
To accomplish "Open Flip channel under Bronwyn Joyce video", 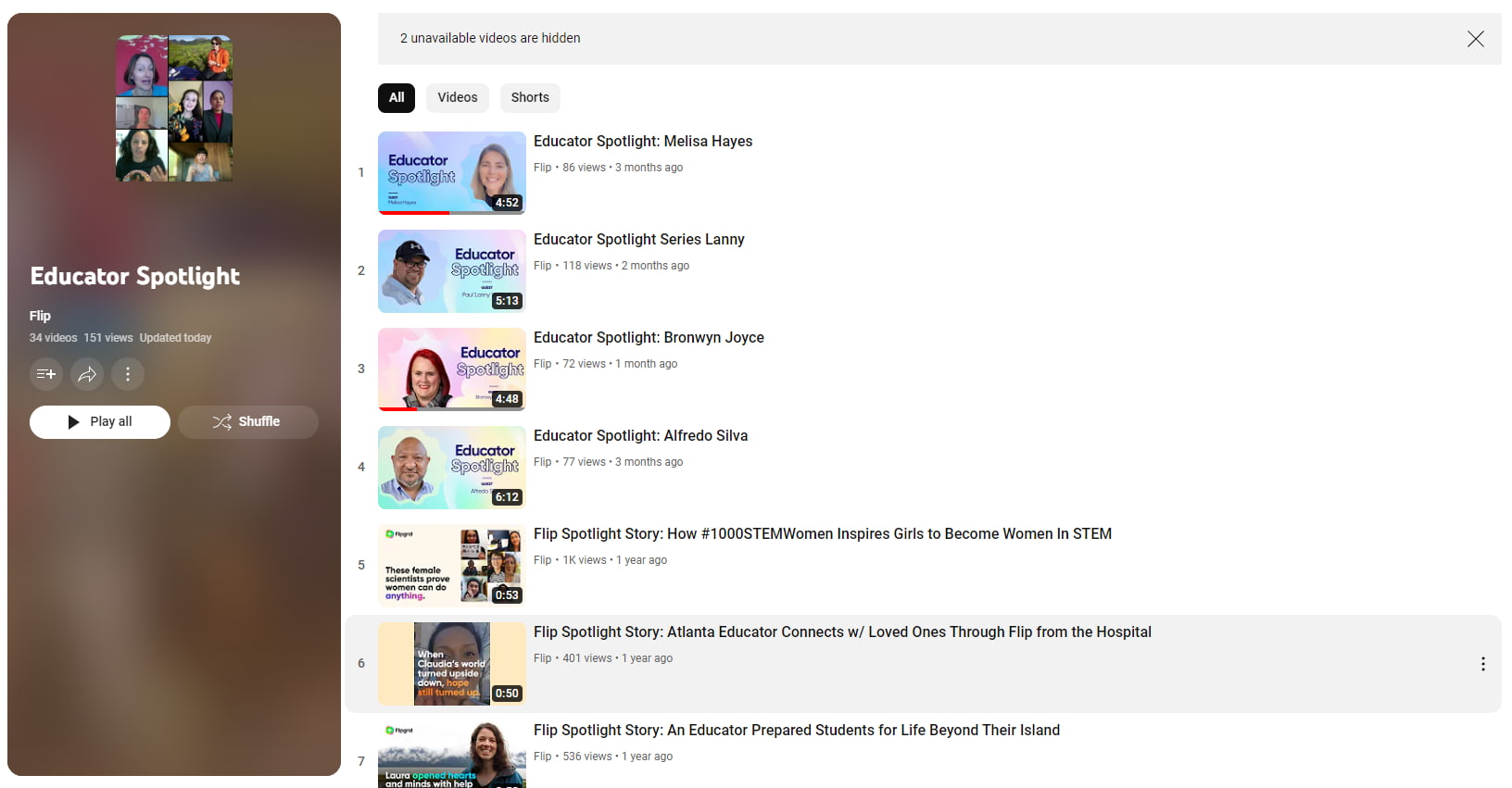I will [x=542, y=364].
